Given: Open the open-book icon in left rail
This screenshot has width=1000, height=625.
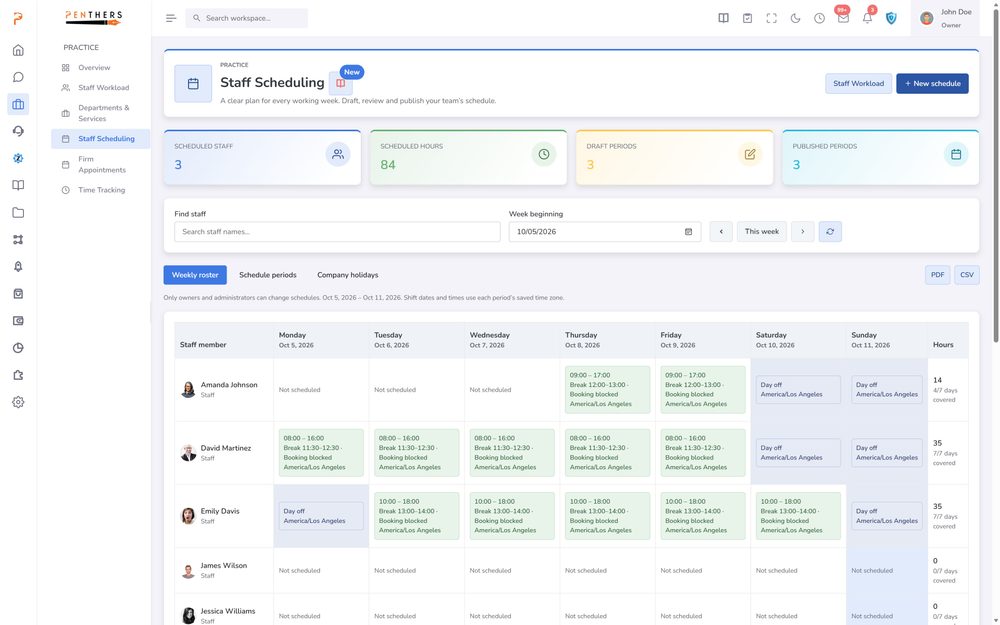Looking at the screenshot, I should click(x=18, y=185).
